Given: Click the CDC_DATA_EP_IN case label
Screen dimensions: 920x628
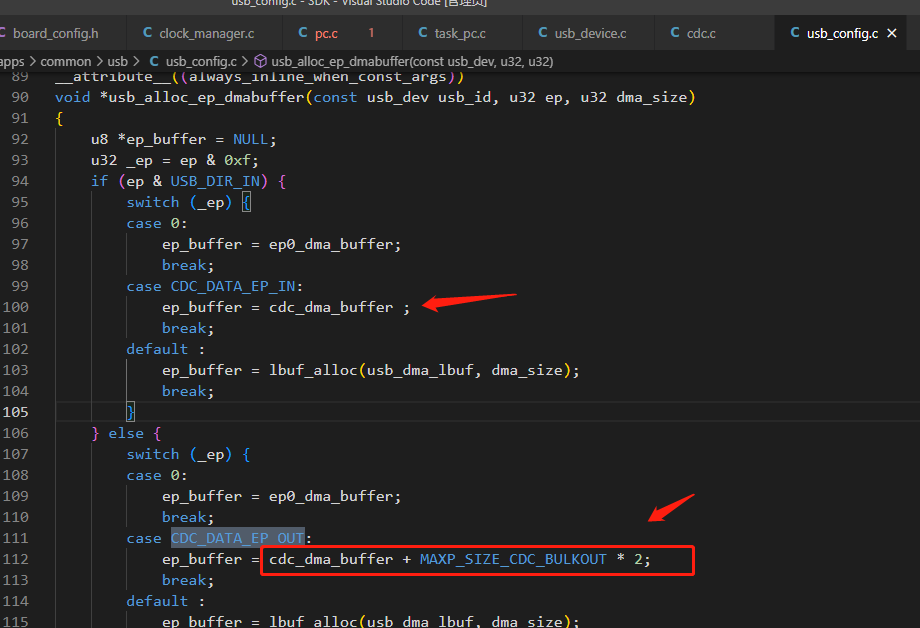Looking at the screenshot, I should [x=233, y=286].
